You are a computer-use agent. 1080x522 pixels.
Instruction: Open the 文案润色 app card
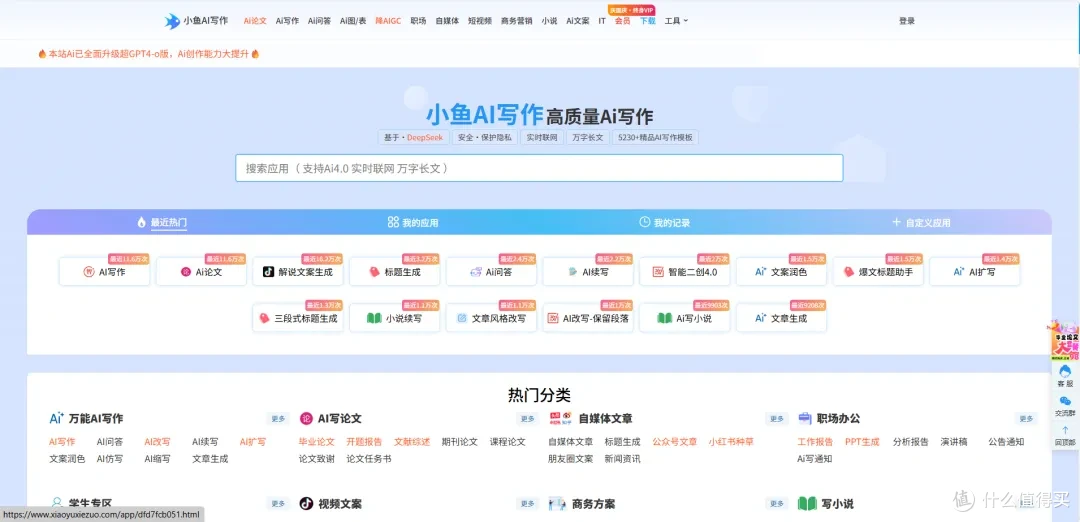(781, 272)
